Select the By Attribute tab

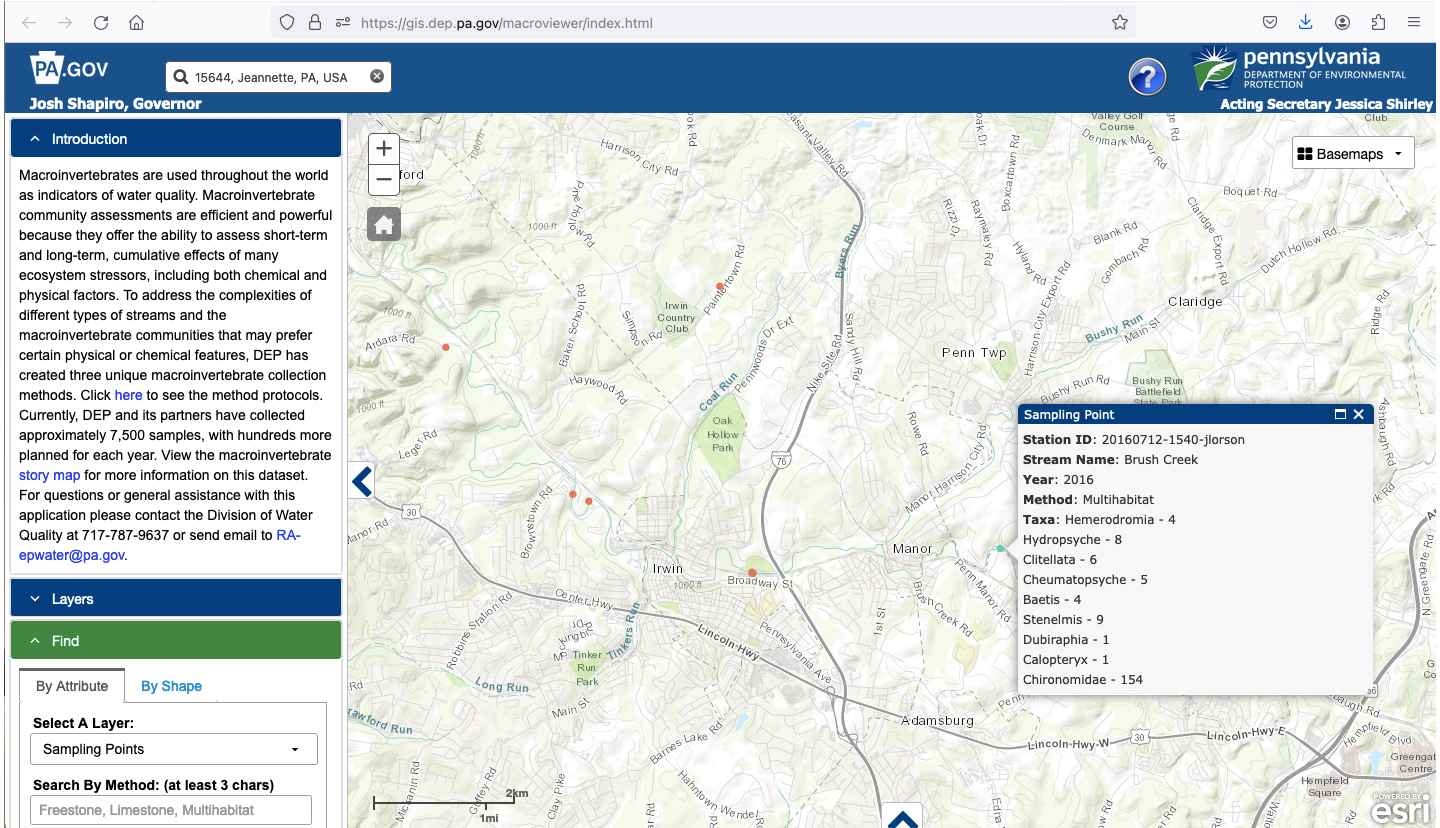pos(72,686)
